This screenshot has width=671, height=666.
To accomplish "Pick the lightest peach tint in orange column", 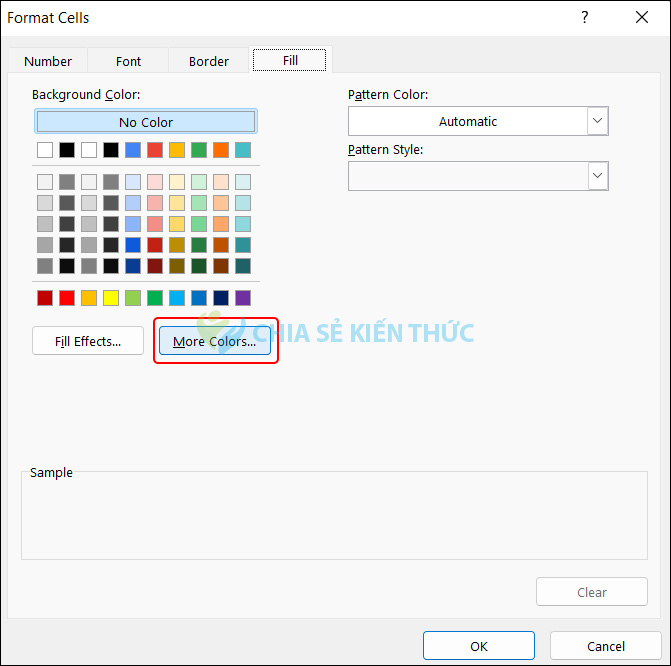I will click(221, 182).
